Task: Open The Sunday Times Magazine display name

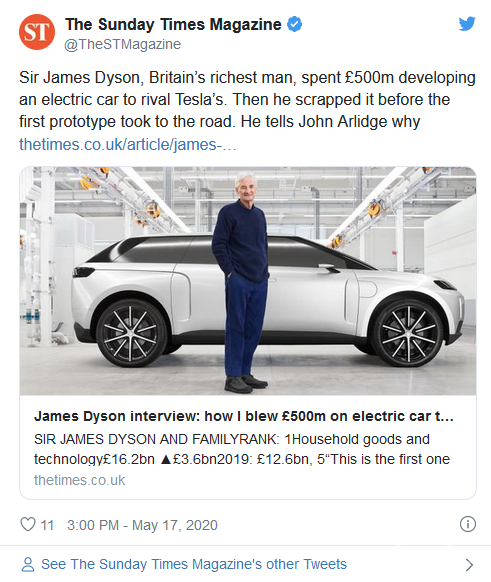Action: click(x=173, y=24)
